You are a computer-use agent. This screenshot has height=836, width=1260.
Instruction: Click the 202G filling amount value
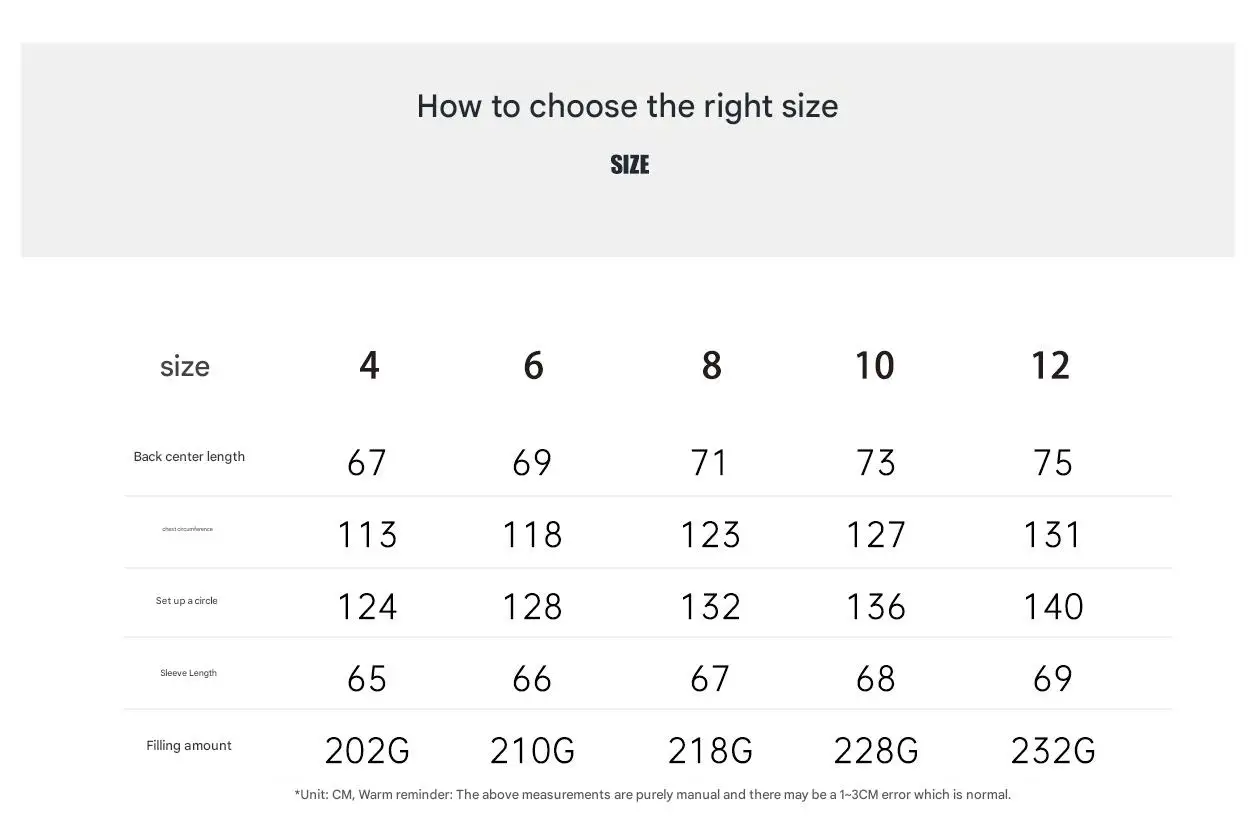[x=367, y=751]
